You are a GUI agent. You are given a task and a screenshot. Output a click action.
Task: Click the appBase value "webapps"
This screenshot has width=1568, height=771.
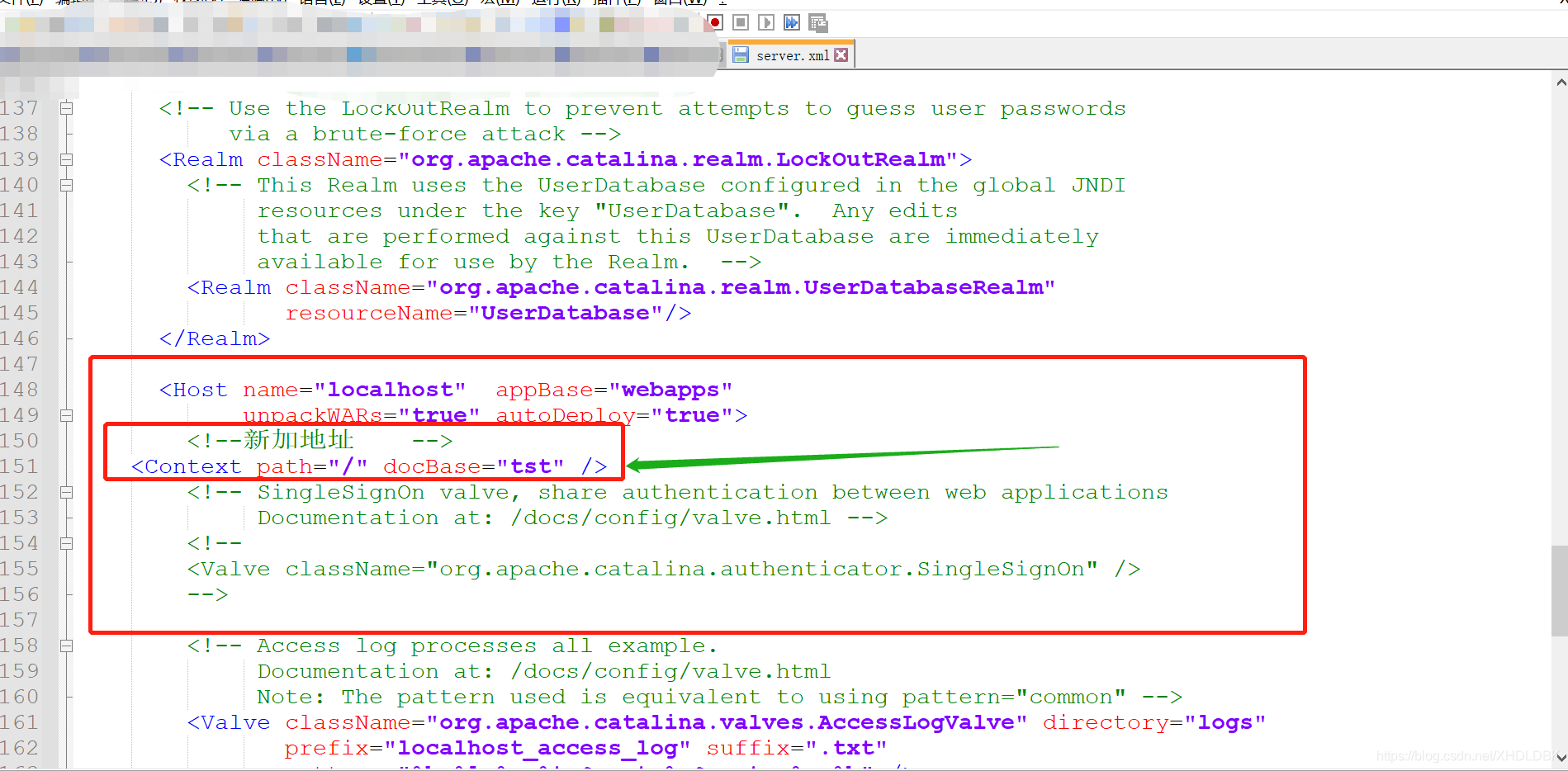(x=670, y=390)
